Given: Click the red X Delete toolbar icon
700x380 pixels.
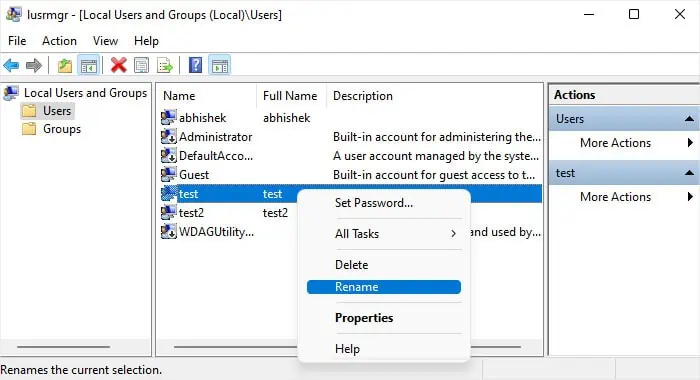Looking at the screenshot, I should [119, 65].
